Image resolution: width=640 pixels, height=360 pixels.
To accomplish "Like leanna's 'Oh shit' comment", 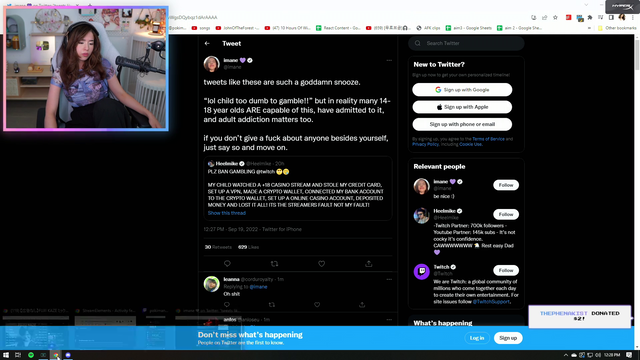I will [317, 304].
